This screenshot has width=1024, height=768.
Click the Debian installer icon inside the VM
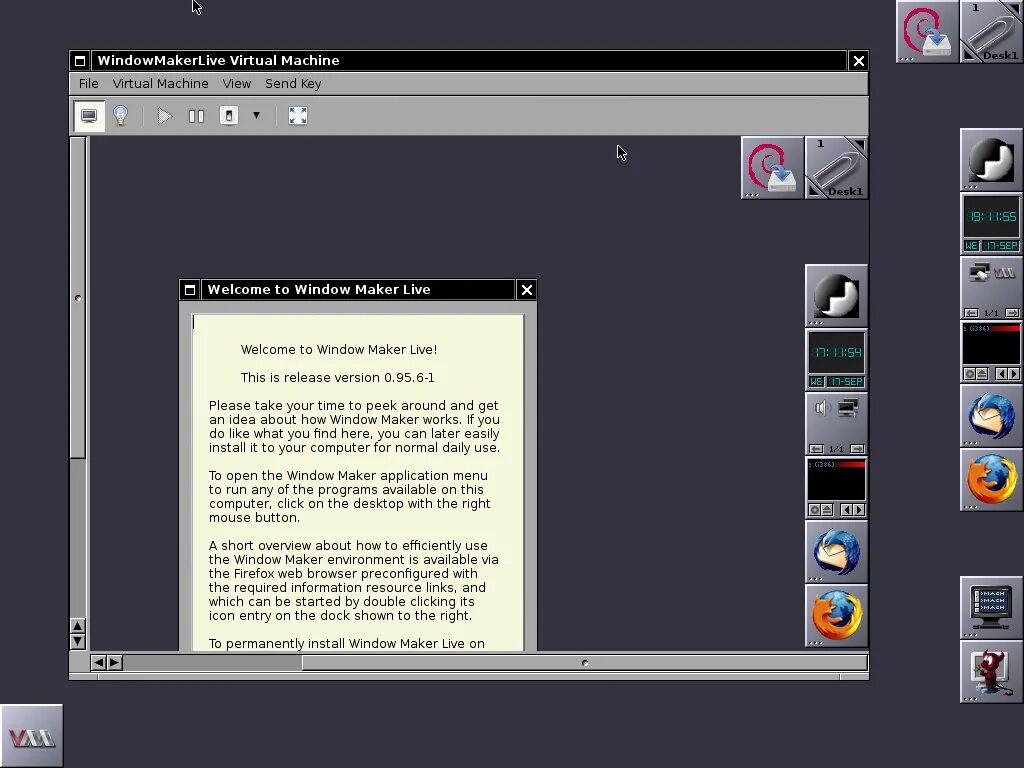(x=772, y=168)
